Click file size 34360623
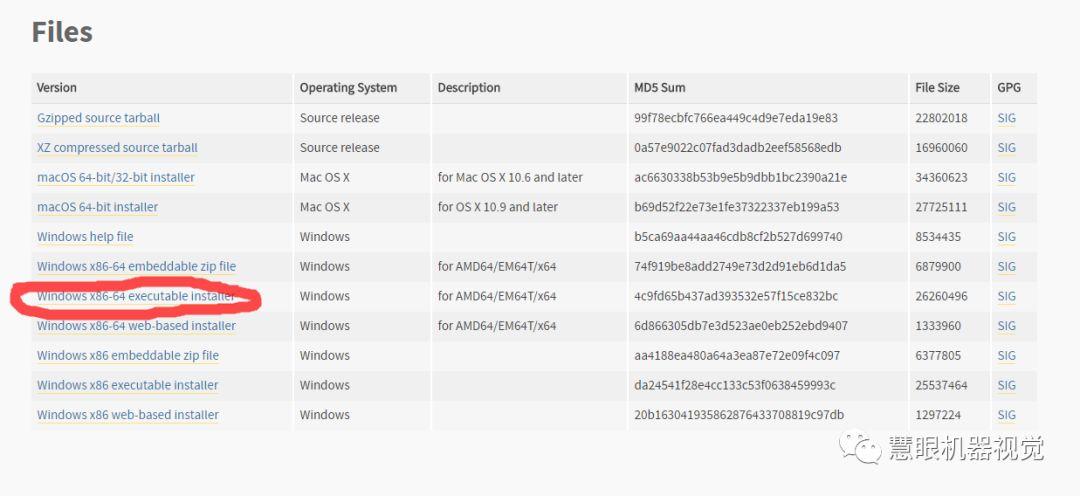Image resolution: width=1080 pixels, height=496 pixels. (941, 177)
